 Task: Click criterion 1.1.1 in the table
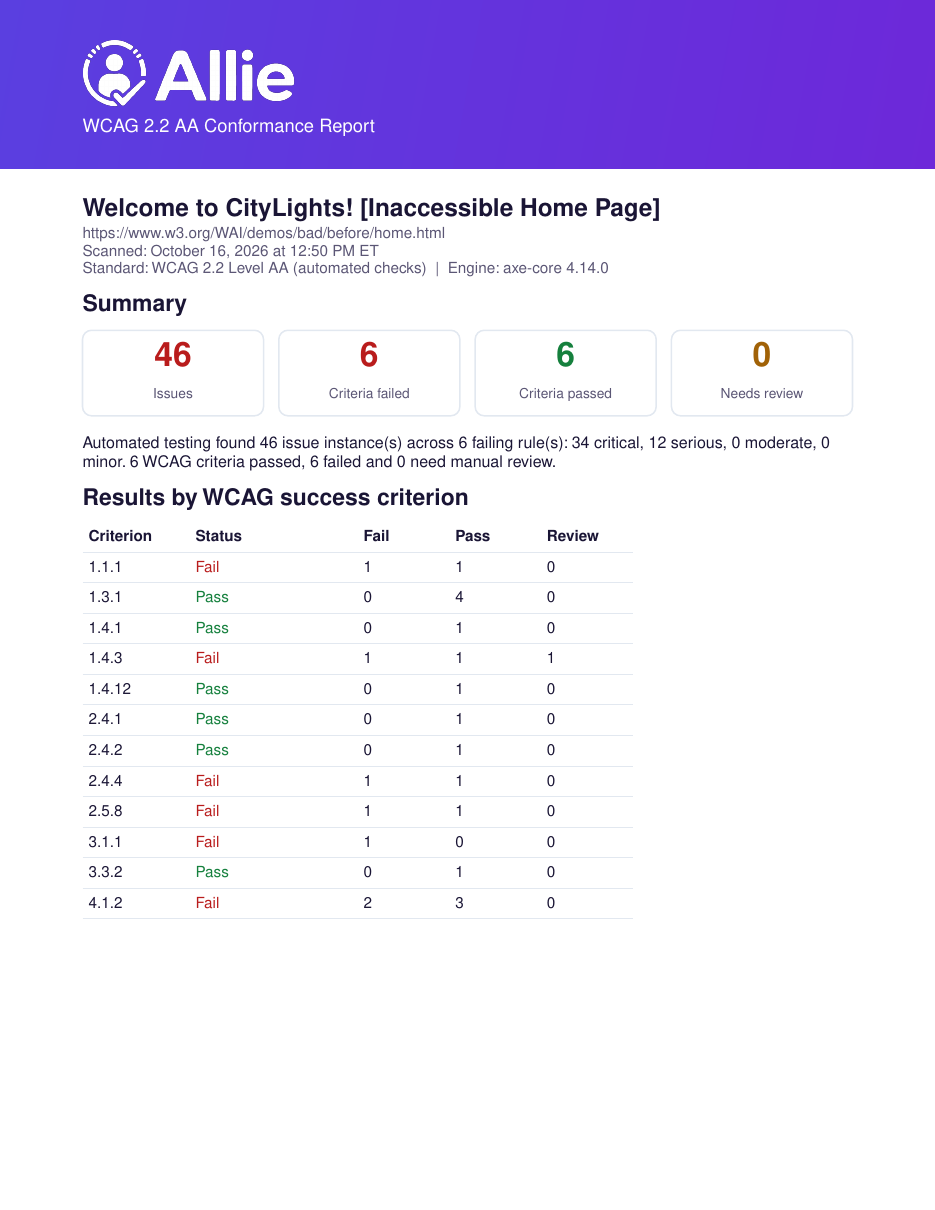105,567
